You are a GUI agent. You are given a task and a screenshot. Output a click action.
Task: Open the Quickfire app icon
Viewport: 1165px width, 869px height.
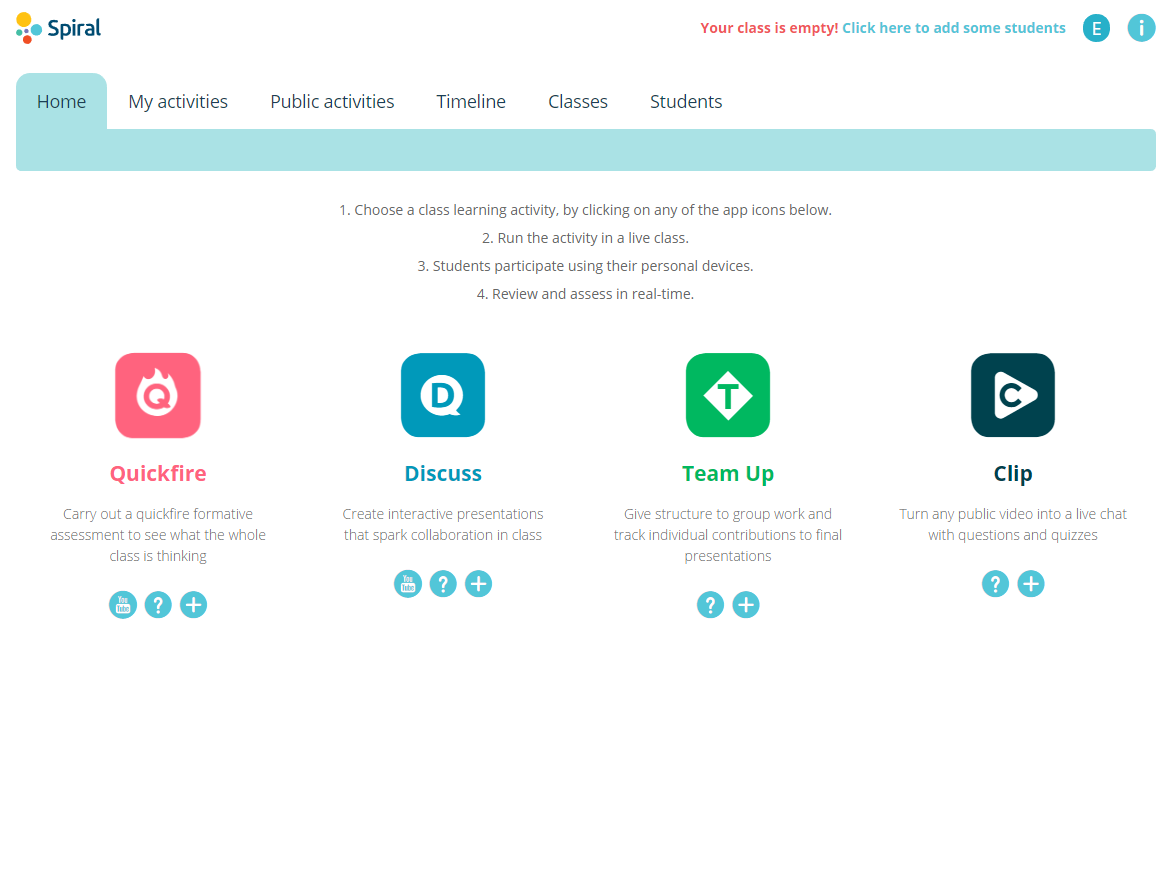(x=158, y=395)
